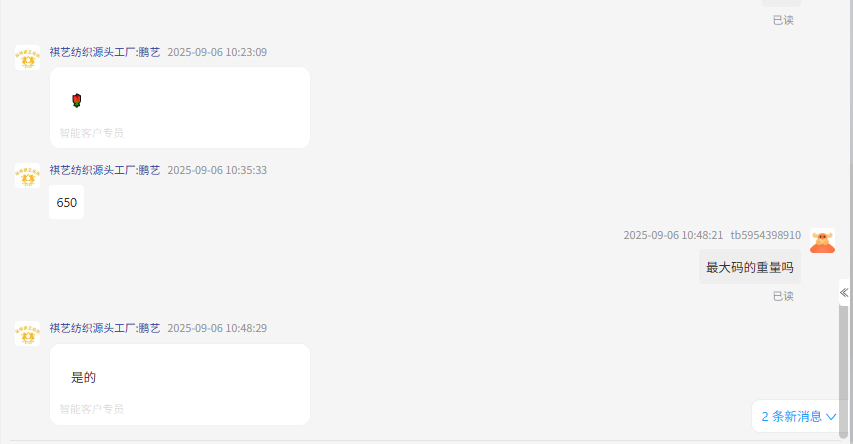Viewport: 853px width, 444px height.
Task: Click seller avatar beside the 10:35:33 message
Action: coord(27,176)
